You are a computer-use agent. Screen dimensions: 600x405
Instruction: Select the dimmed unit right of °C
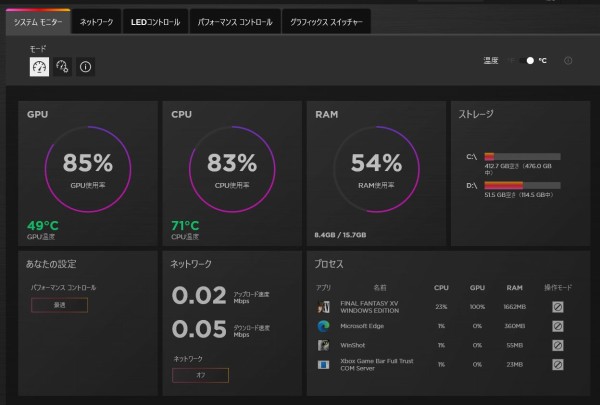coord(567,60)
